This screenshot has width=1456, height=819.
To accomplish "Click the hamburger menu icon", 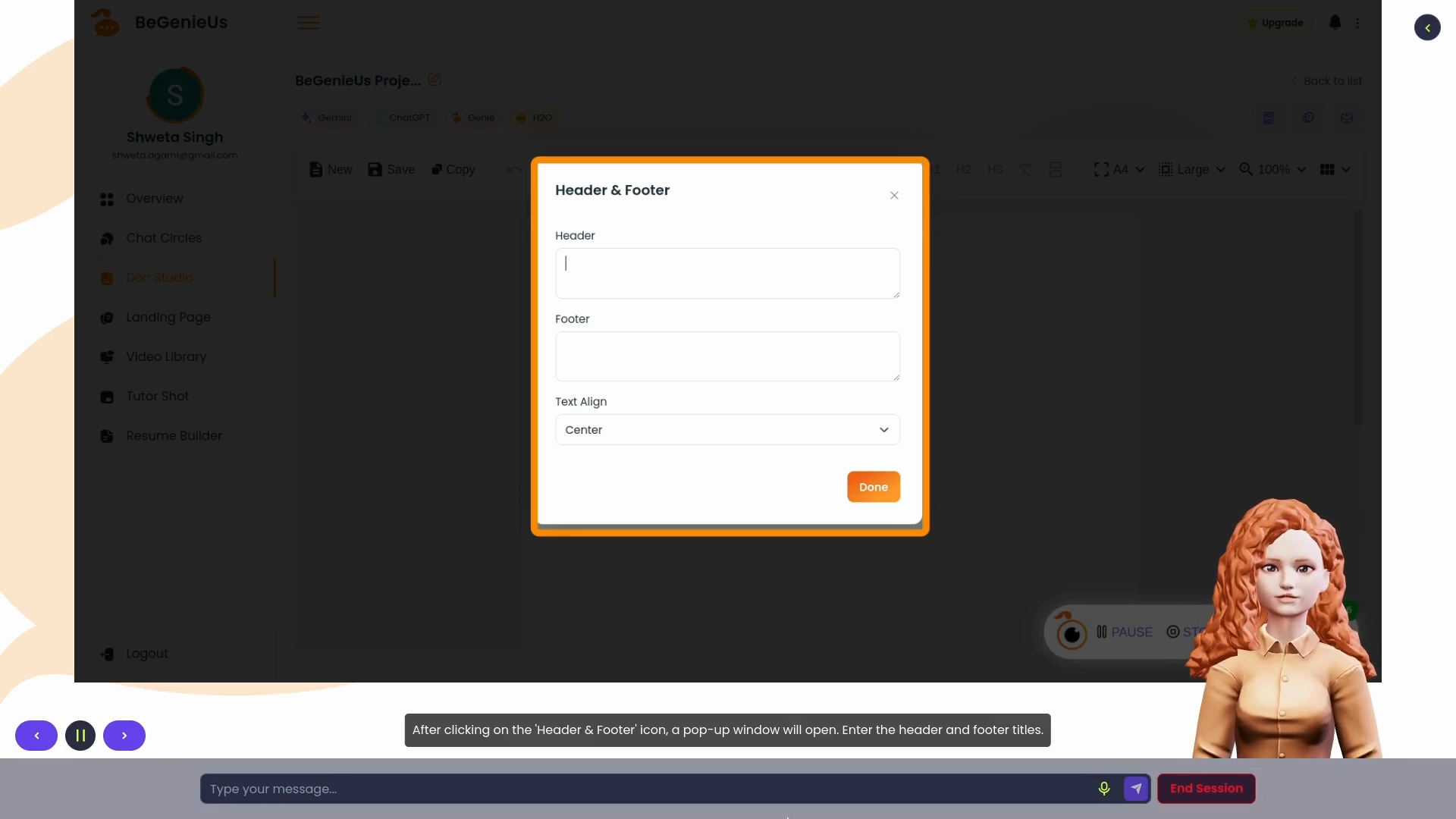I will 308,23.
